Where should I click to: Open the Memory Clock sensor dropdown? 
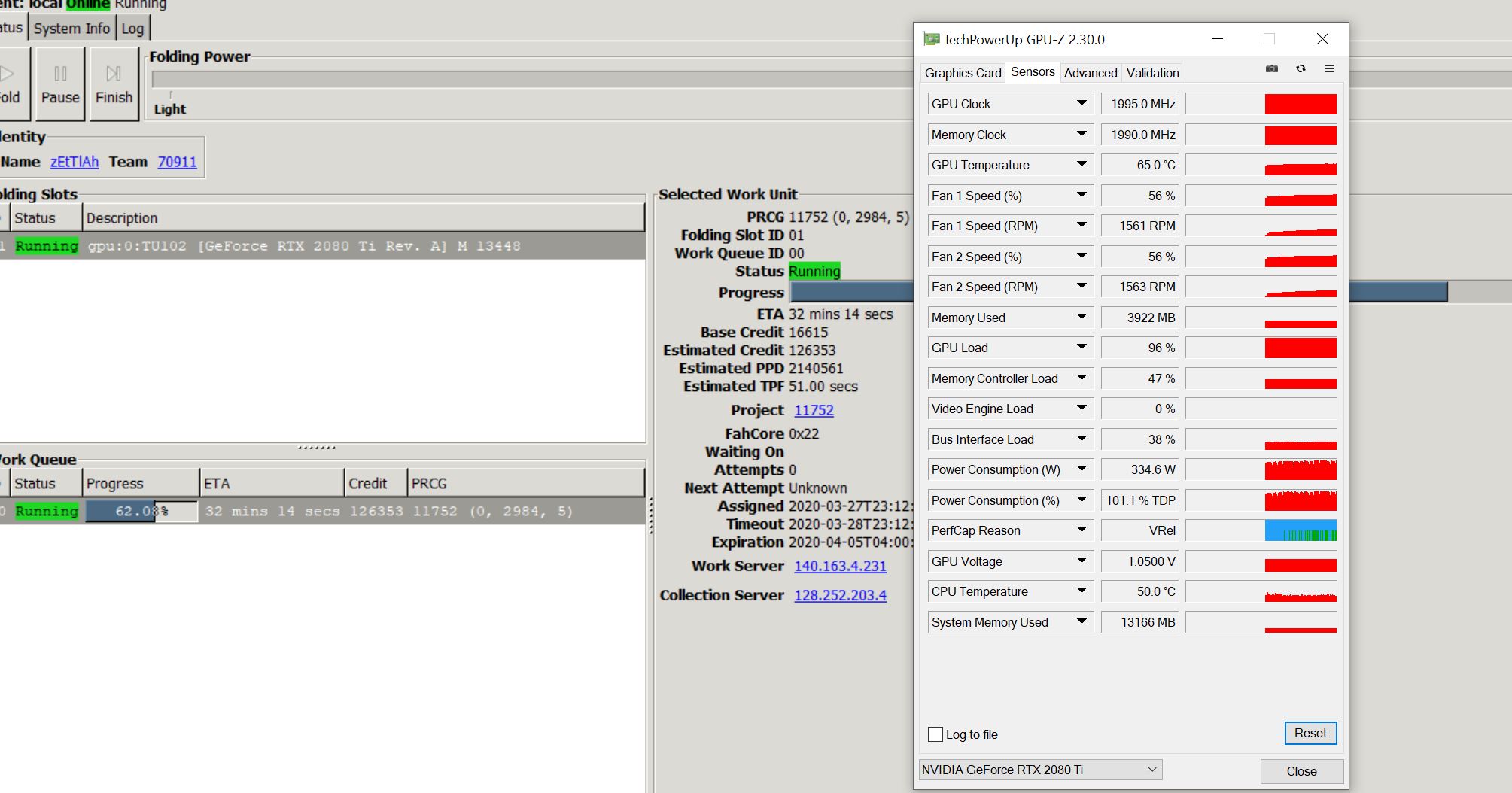1082,134
